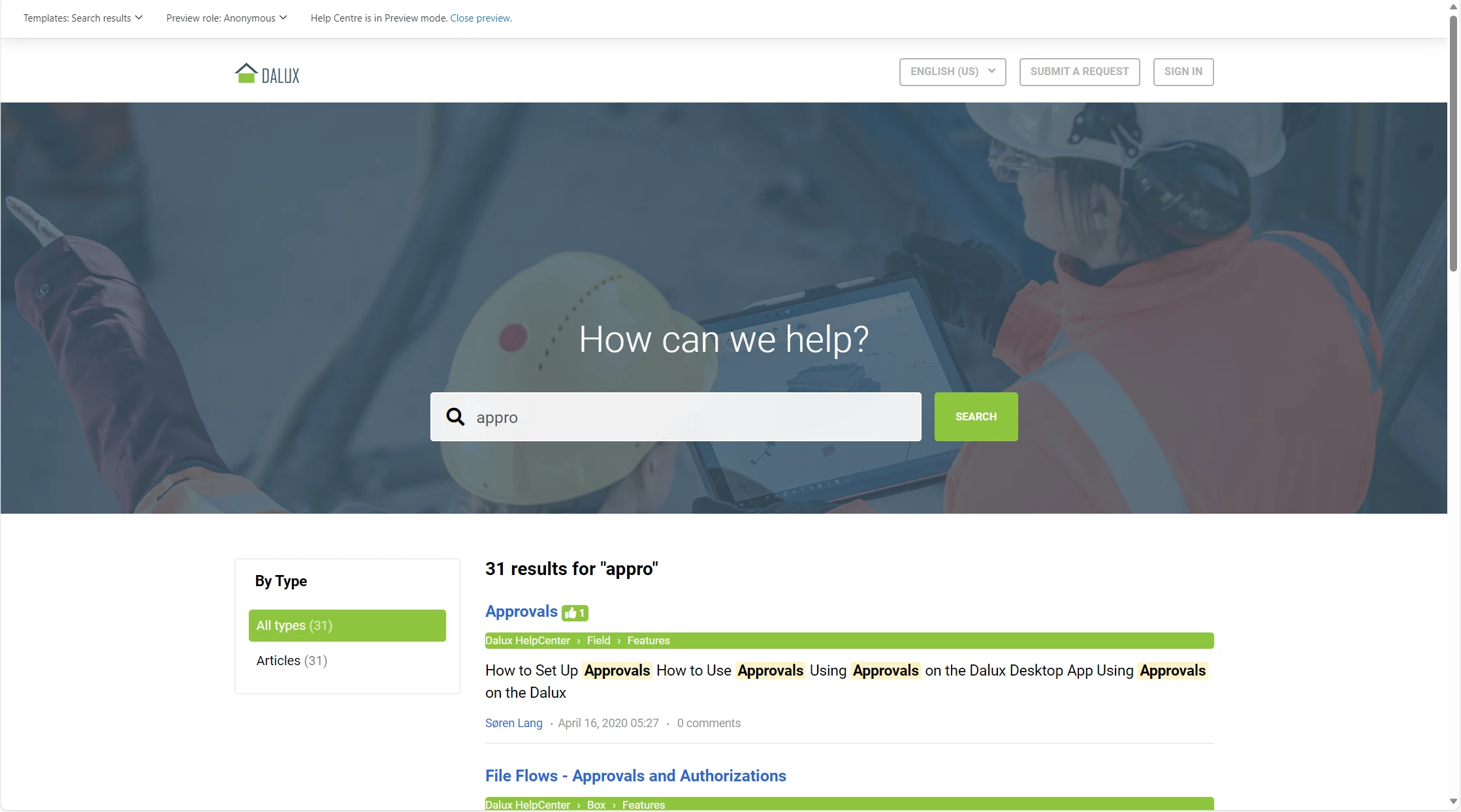
Task: Click the magnifying glass search icon
Action: (x=455, y=416)
